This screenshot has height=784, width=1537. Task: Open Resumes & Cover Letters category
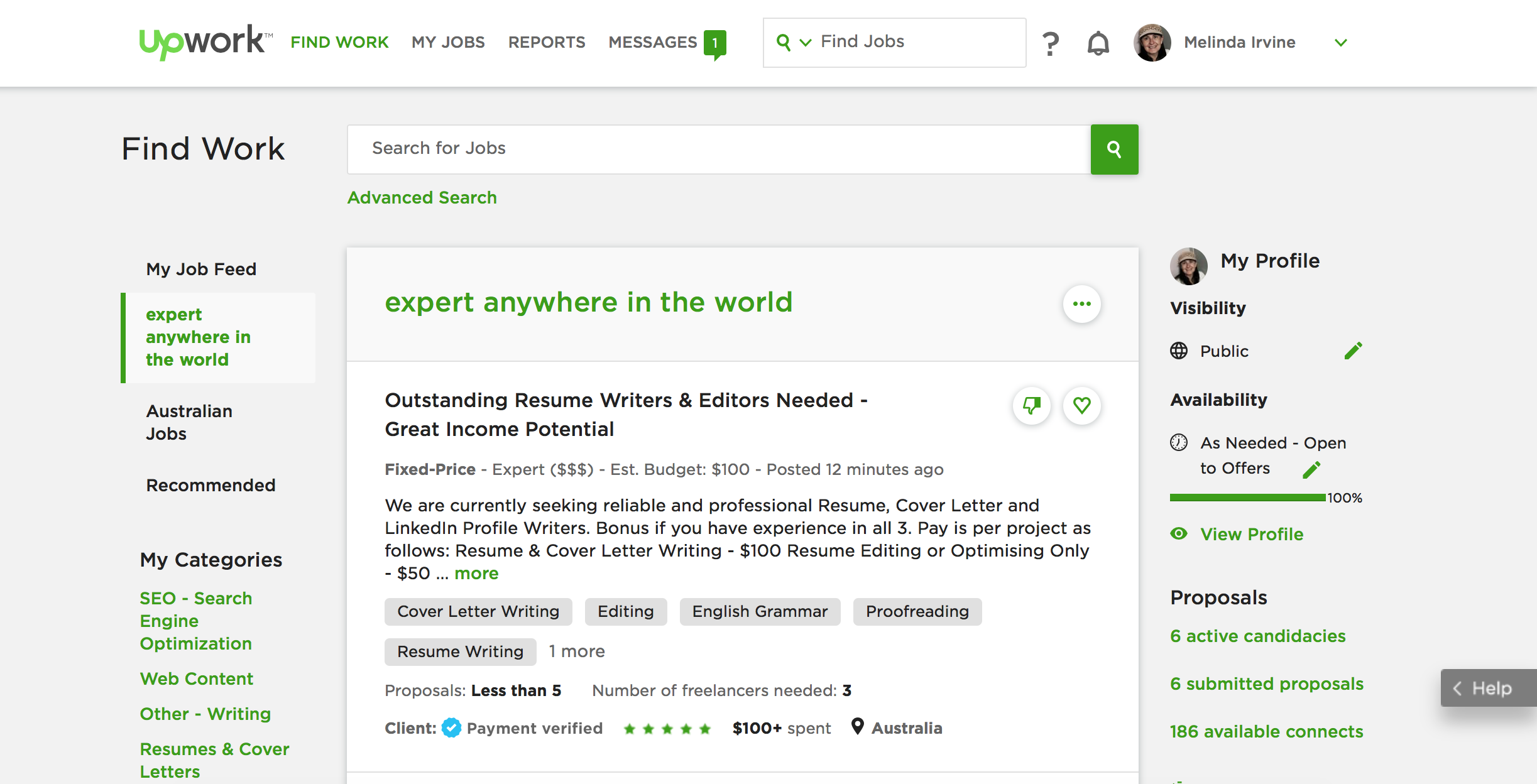tap(214, 760)
